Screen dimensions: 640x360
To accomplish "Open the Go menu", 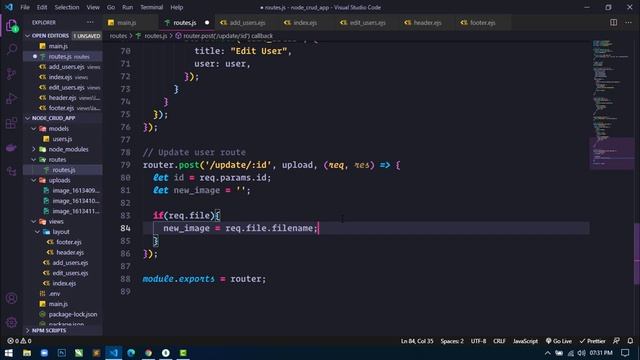I will (111, 7).
